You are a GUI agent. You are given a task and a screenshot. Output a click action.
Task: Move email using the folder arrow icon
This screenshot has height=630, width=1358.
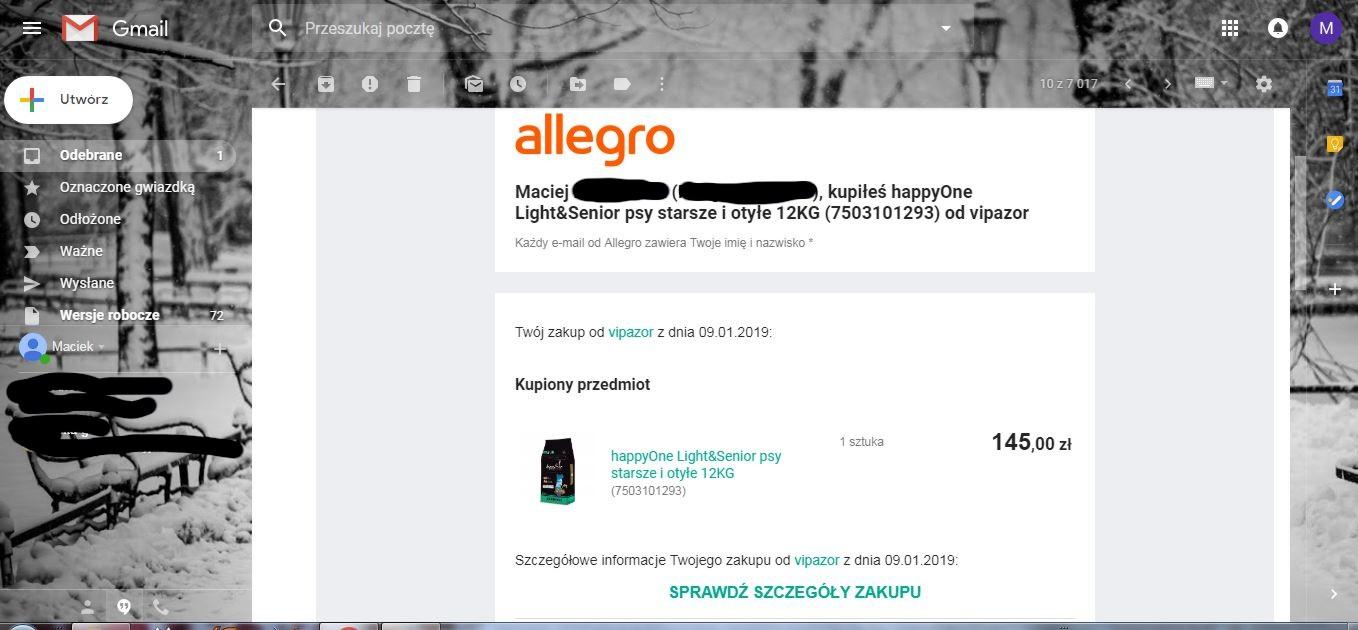pyautogui.click(x=578, y=84)
